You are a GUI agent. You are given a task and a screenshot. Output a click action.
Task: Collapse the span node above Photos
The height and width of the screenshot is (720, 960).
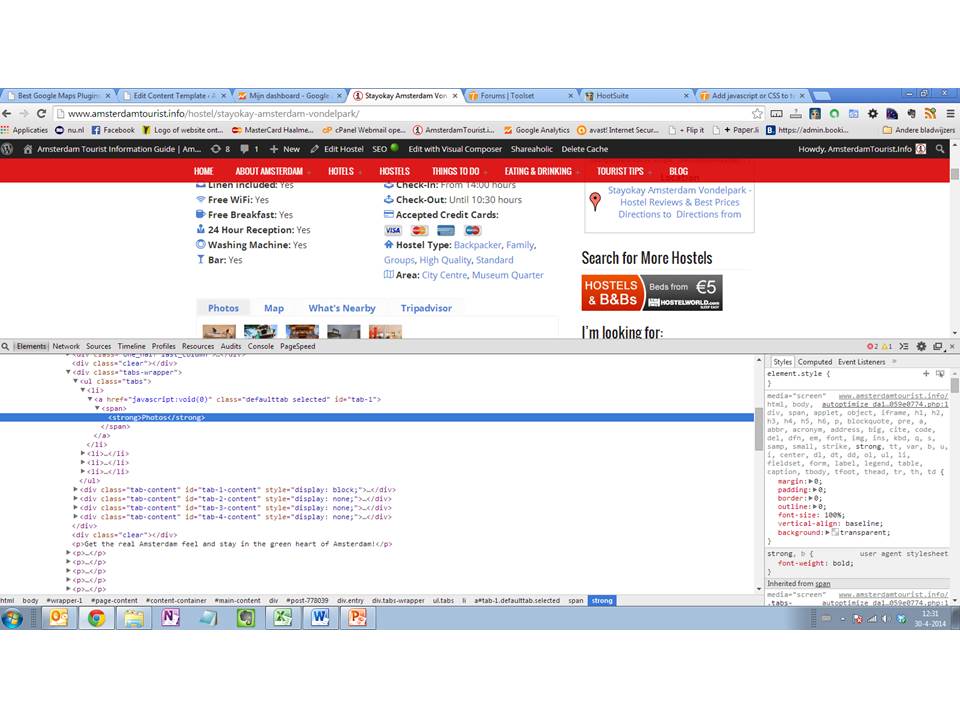97,408
